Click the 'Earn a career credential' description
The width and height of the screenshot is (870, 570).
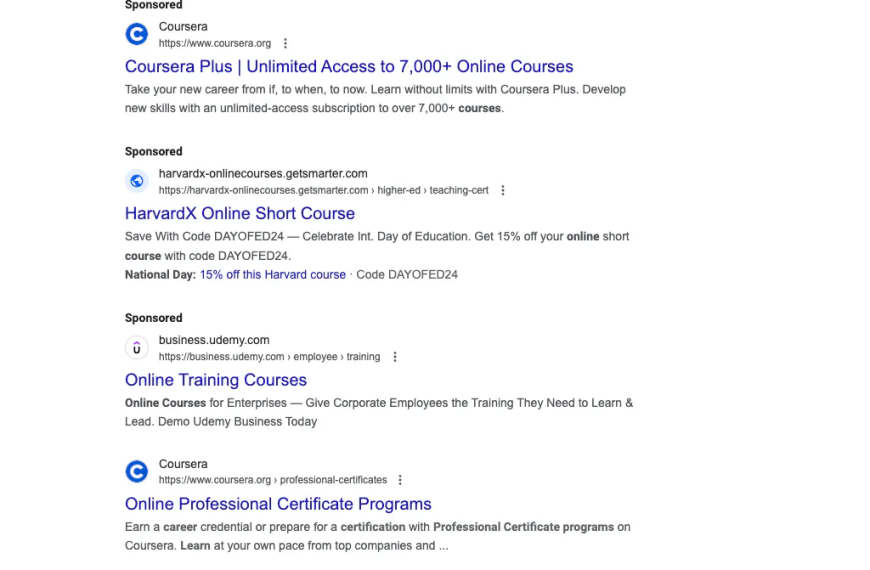click(377, 536)
